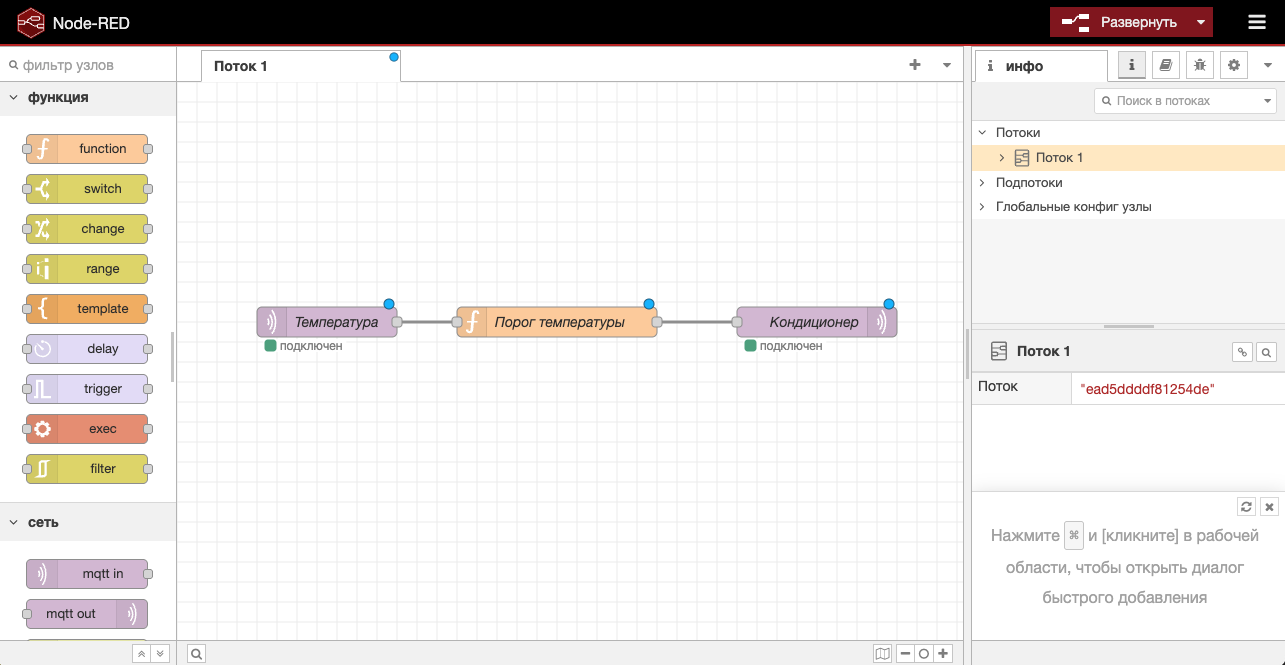Image resolution: width=1285 pixels, height=665 pixels.
Task: Click the info sidebar icon button
Action: (1131, 65)
